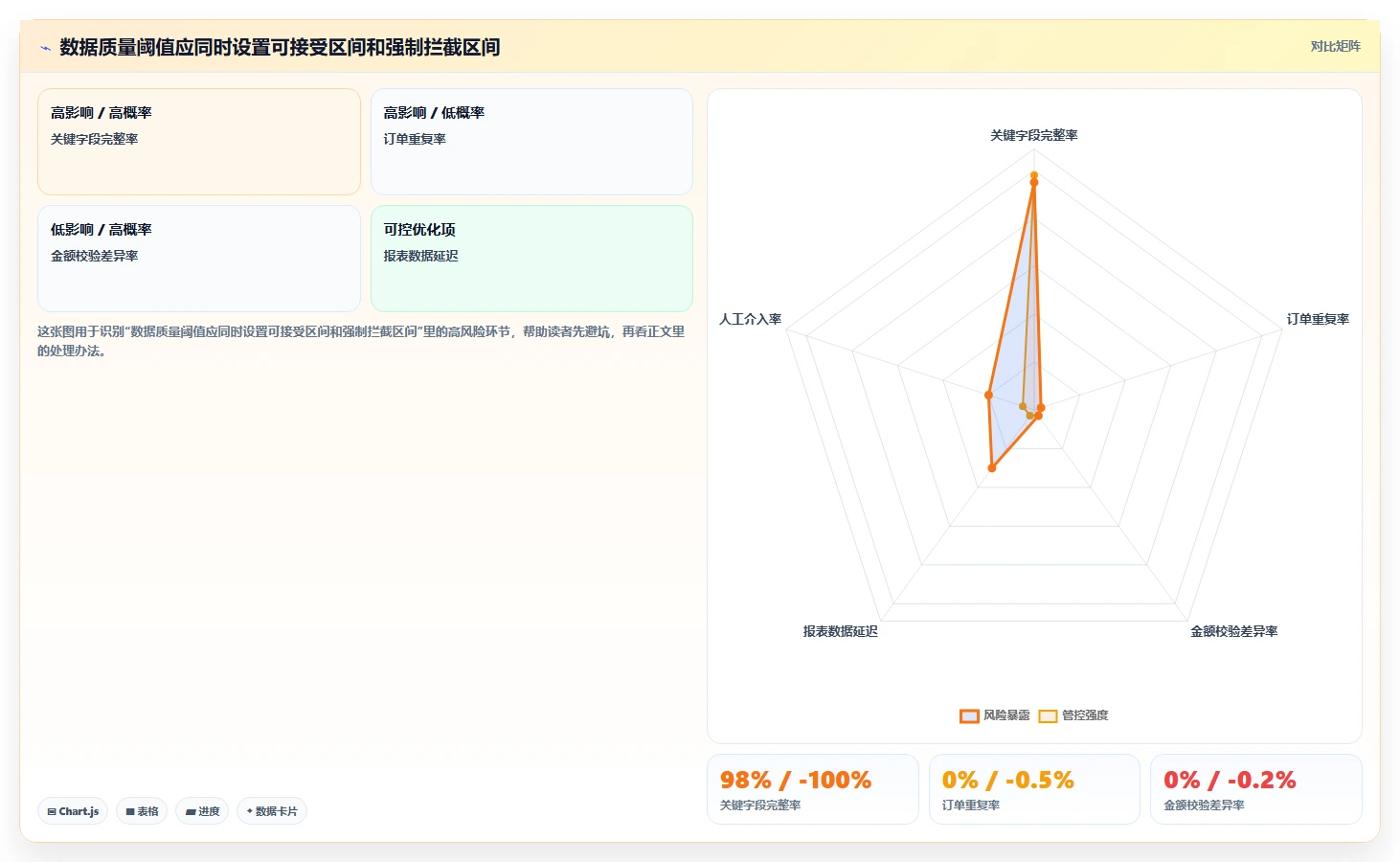Viewport: 1400px width, 862px height.
Task: Click 金额校验差异率 text in third card
Action: (x=95, y=256)
